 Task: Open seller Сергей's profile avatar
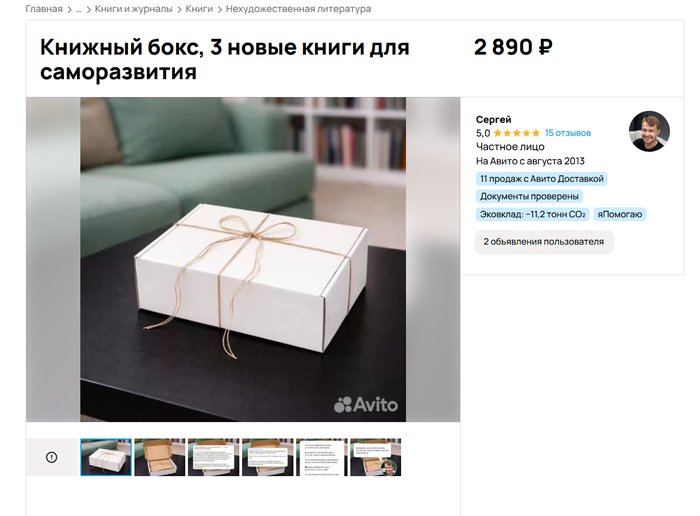pyautogui.click(x=649, y=131)
